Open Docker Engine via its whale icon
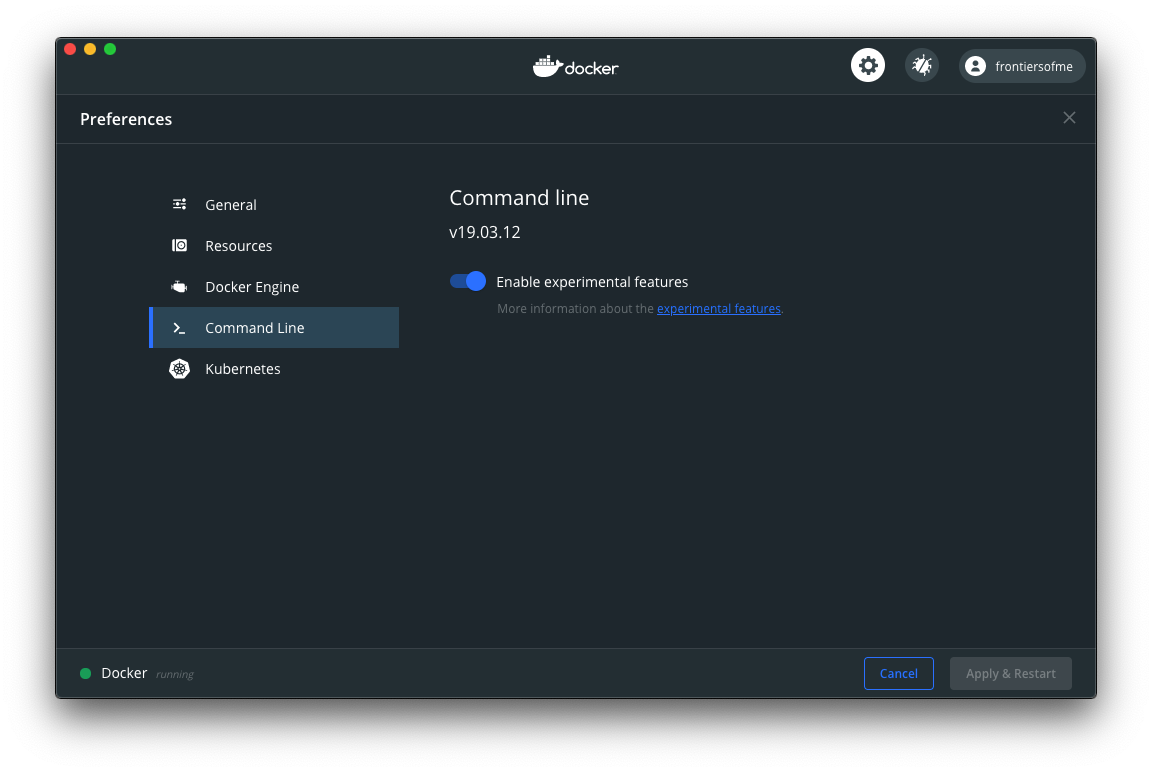 179,286
